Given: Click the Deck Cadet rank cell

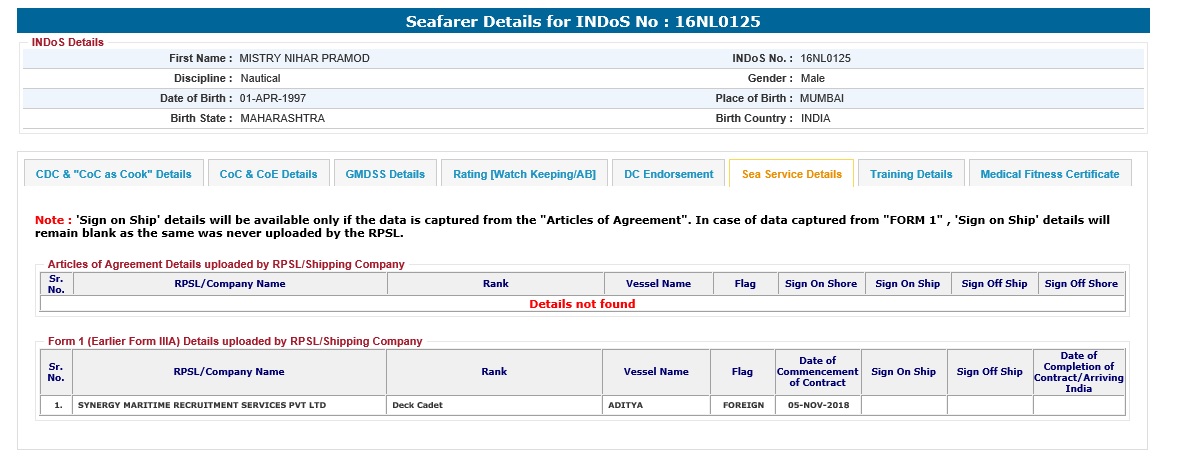Looking at the screenshot, I should pyautogui.click(x=417, y=406).
